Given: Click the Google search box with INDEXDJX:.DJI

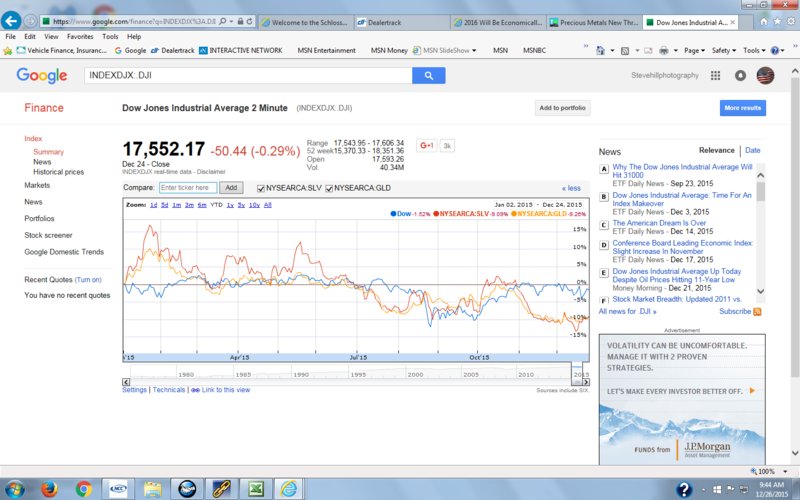Looking at the screenshot, I should tap(248, 76).
